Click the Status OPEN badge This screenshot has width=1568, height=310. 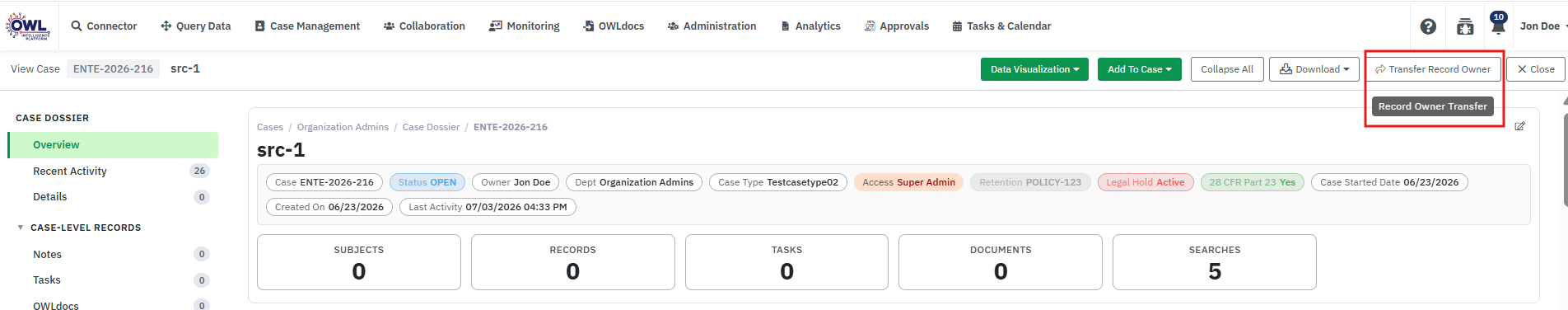pyautogui.click(x=427, y=182)
